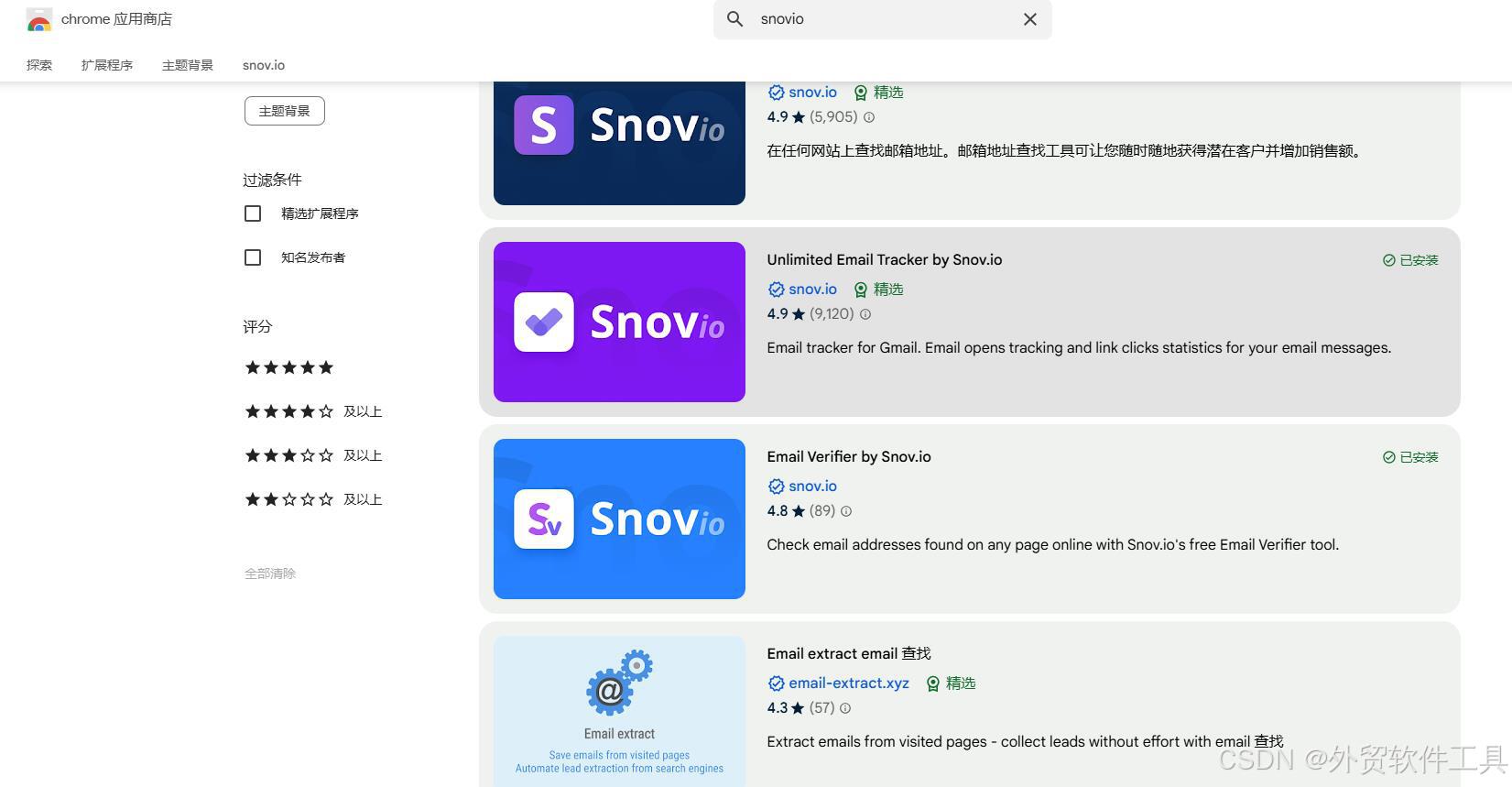
Task: Click 全部清除 to clear filters
Action: point(270,574)
